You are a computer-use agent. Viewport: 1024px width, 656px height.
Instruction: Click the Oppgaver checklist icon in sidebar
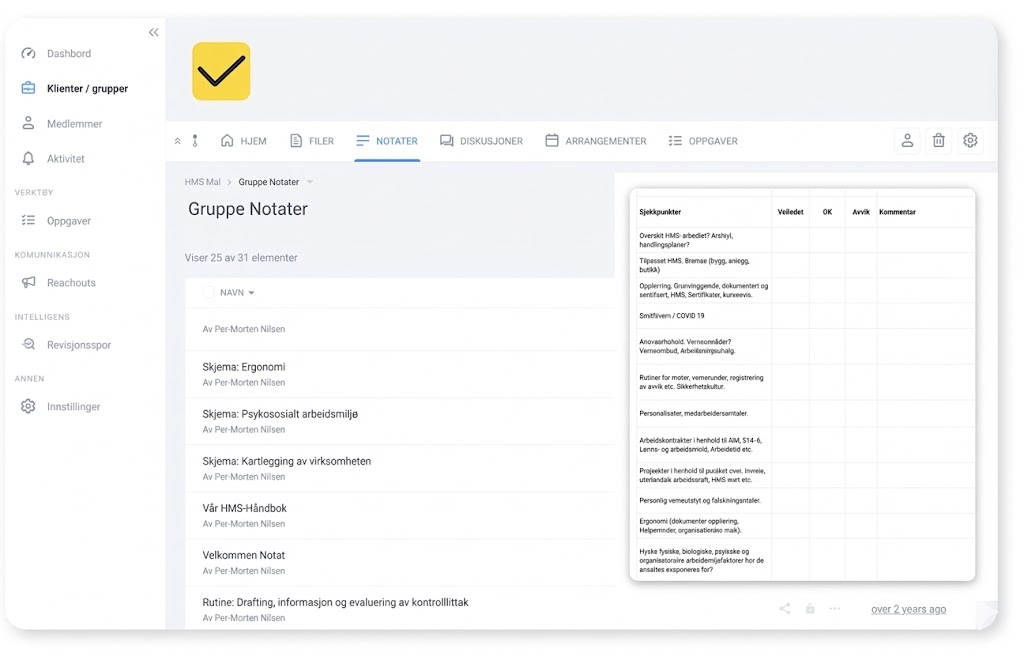tap(28, 220)
